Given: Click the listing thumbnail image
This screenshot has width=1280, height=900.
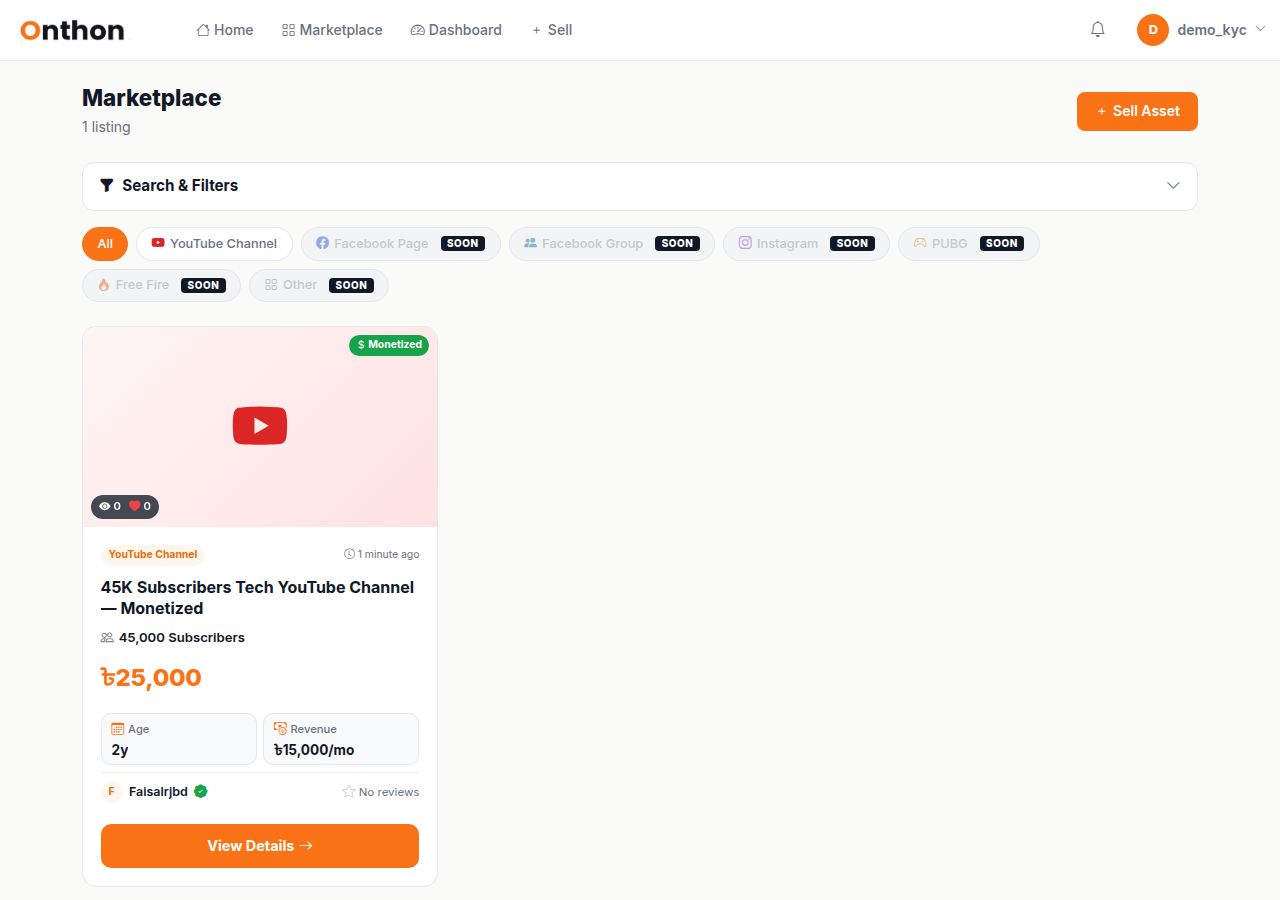Looking at the screenshot, I should tap(260, 427).
